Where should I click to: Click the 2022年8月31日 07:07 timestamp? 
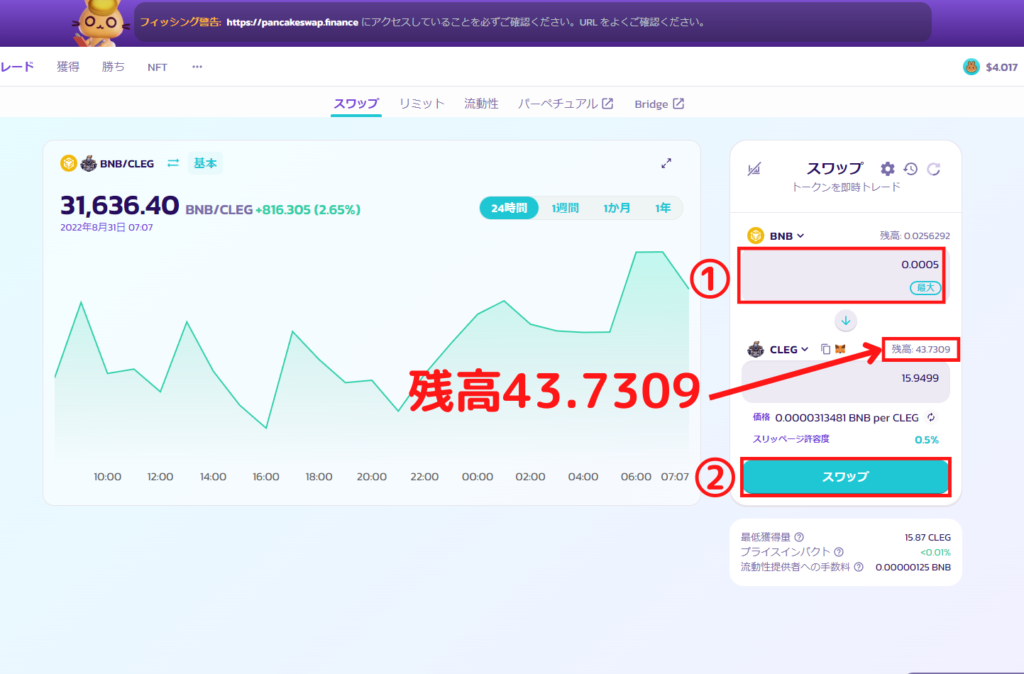(x=106, y=227)
